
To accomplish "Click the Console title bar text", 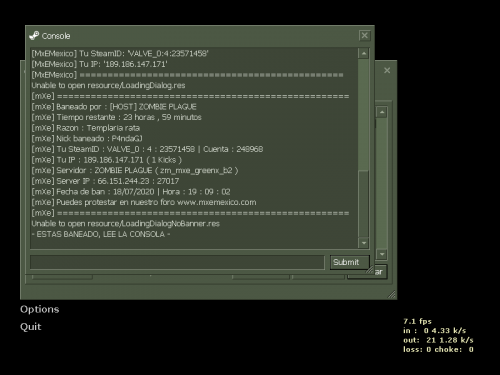I will coord(56,36).
